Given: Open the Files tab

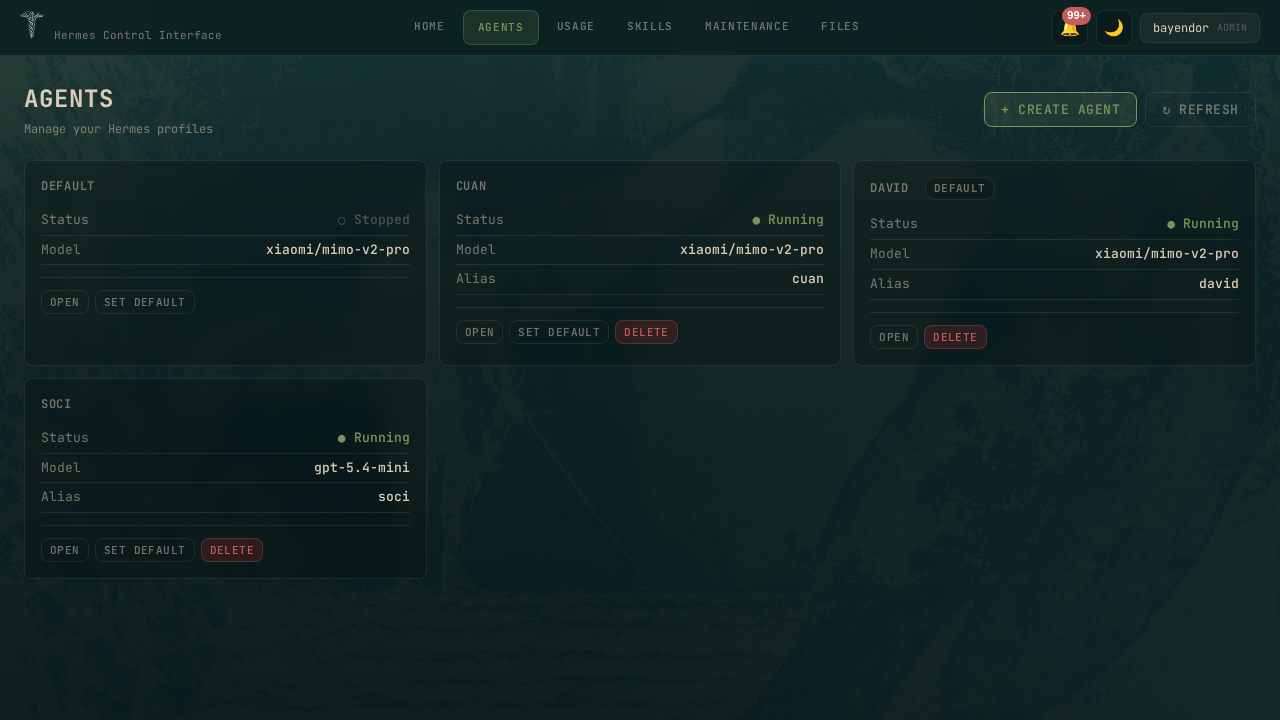Looking at the screenshot, I should [x=840, y=27].
